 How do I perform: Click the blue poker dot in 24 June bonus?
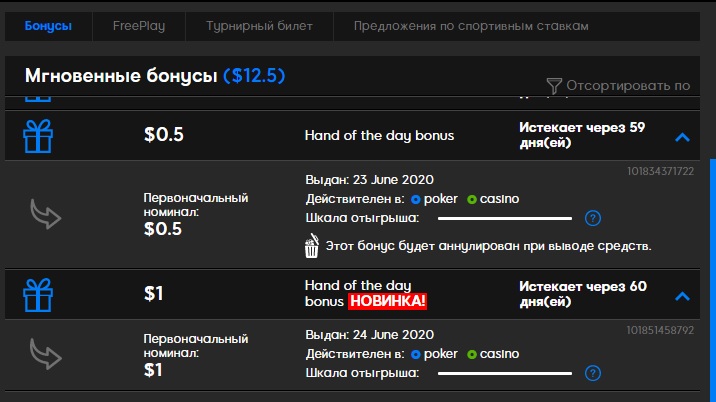[x=416, y=354]
